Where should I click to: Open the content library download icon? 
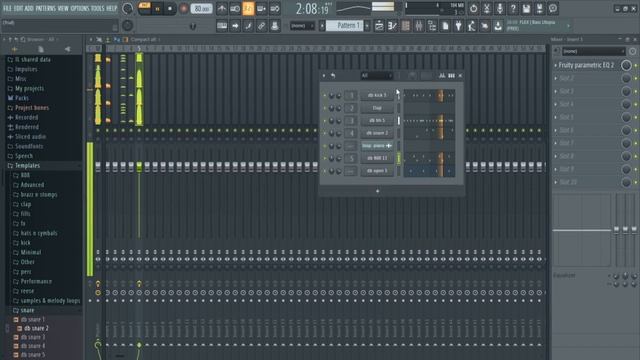tap(498, 26)
